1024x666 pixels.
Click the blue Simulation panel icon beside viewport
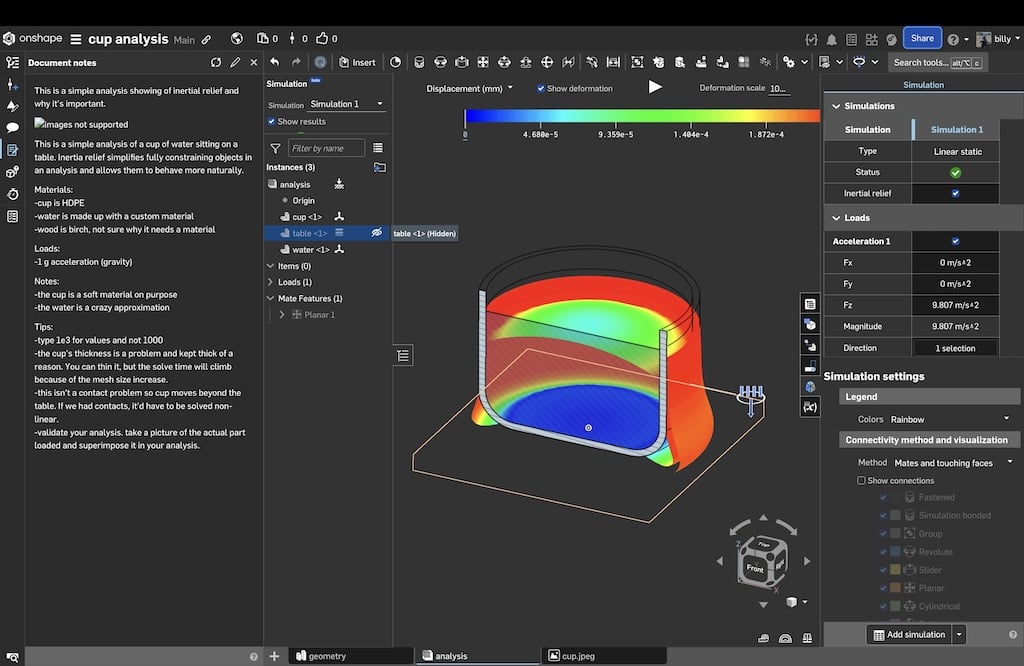tap(810, 387)
